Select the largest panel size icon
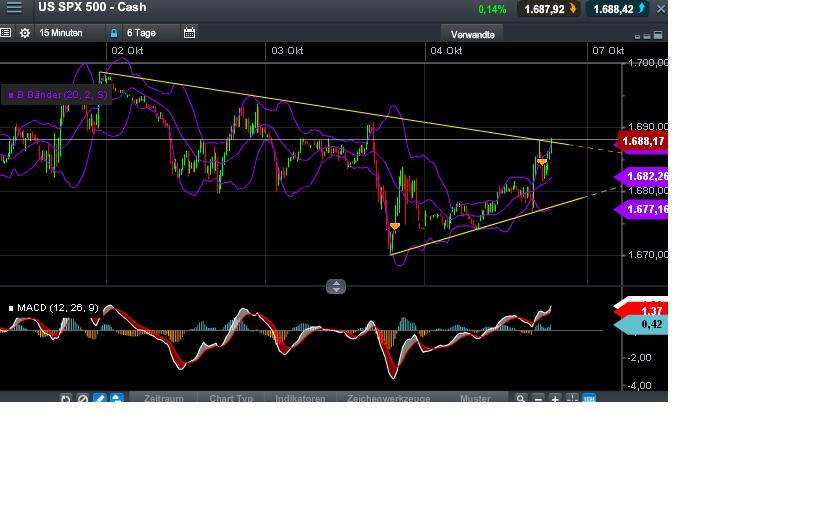This screenshot has width=840, height=525. click(658, 35)
